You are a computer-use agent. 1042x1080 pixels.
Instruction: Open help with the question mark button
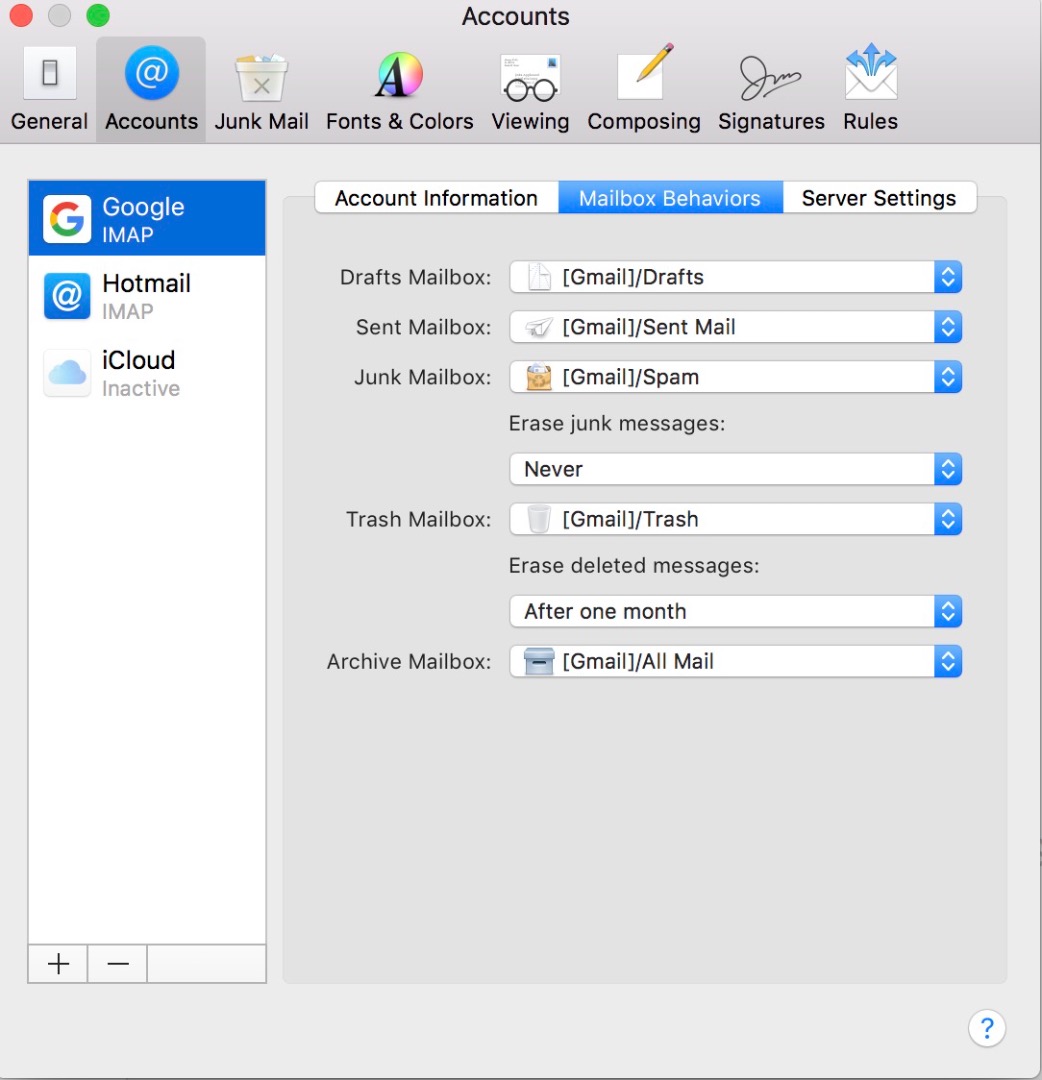987,1028
